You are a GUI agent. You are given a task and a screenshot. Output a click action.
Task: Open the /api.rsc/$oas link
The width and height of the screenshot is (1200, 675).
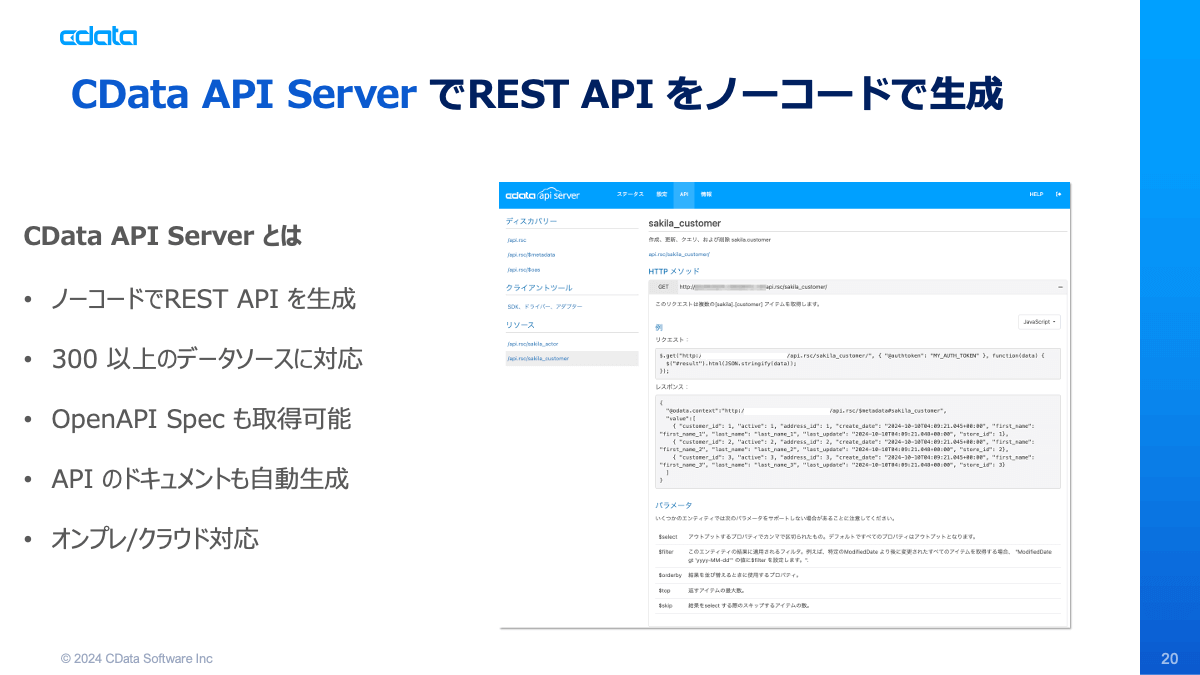coord(523,269)
